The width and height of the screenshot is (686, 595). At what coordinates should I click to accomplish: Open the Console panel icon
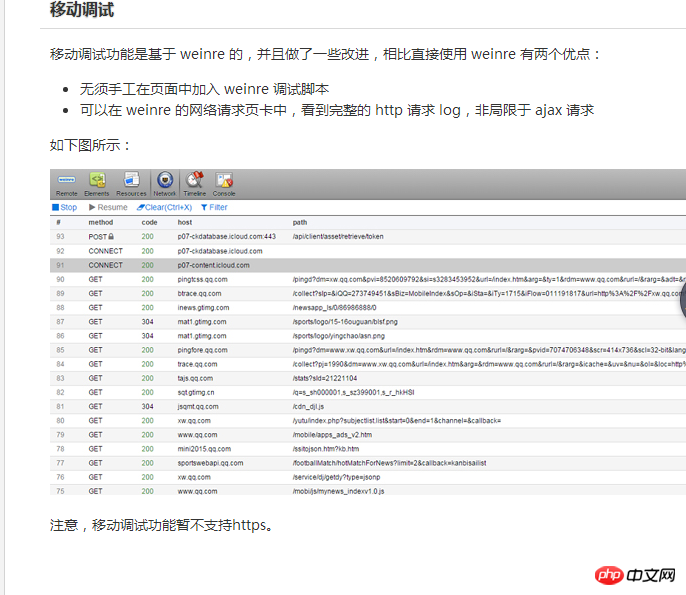tap(224, 184)
